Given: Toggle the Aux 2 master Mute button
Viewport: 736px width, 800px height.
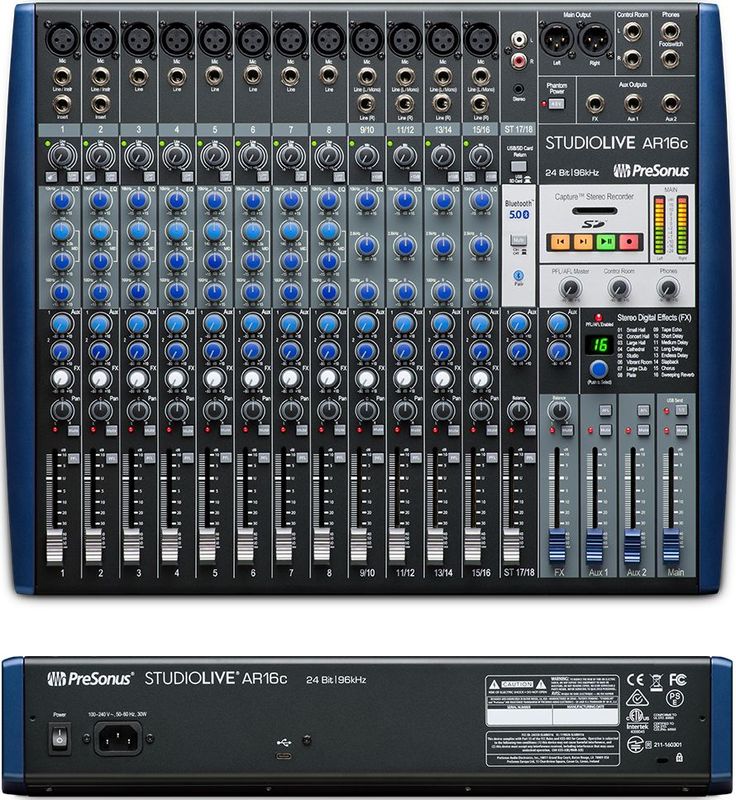Looking at the screenshot, I should pyautogui.click(x=643, y=430).
